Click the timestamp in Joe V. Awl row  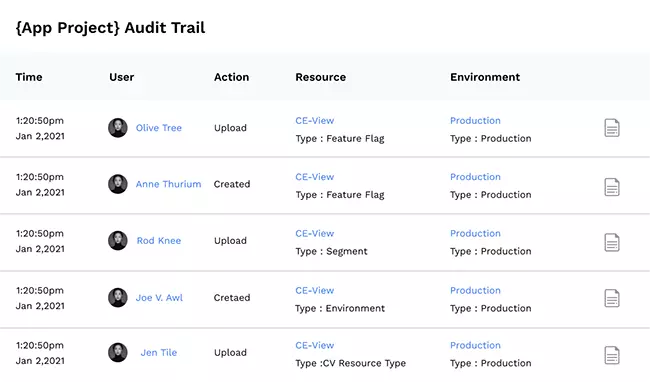point(40,298)
